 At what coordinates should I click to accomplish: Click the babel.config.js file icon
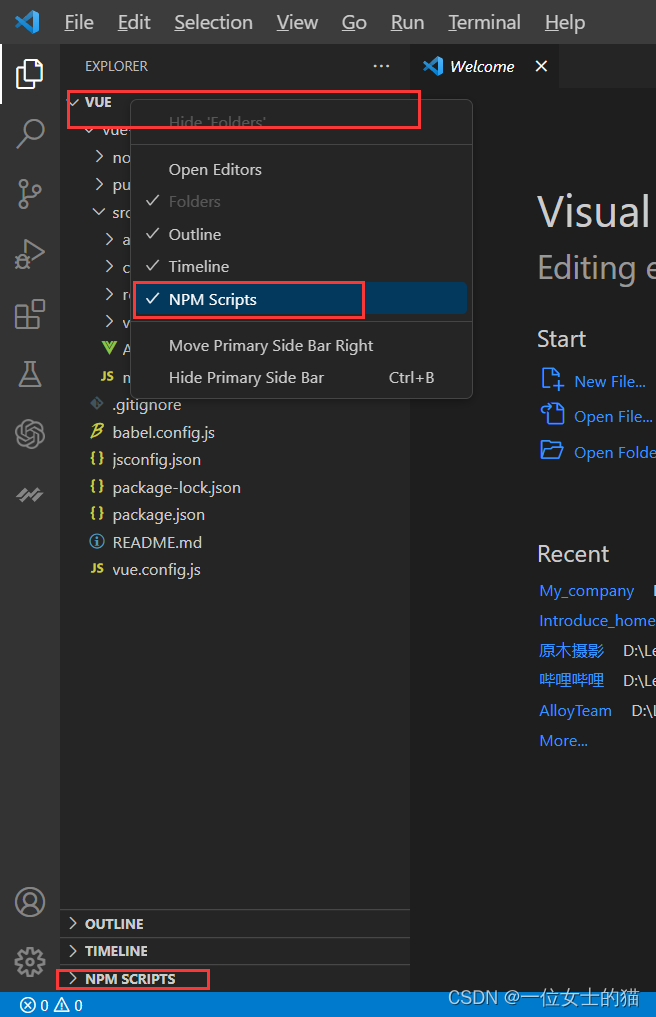click(x=97, y=431)
